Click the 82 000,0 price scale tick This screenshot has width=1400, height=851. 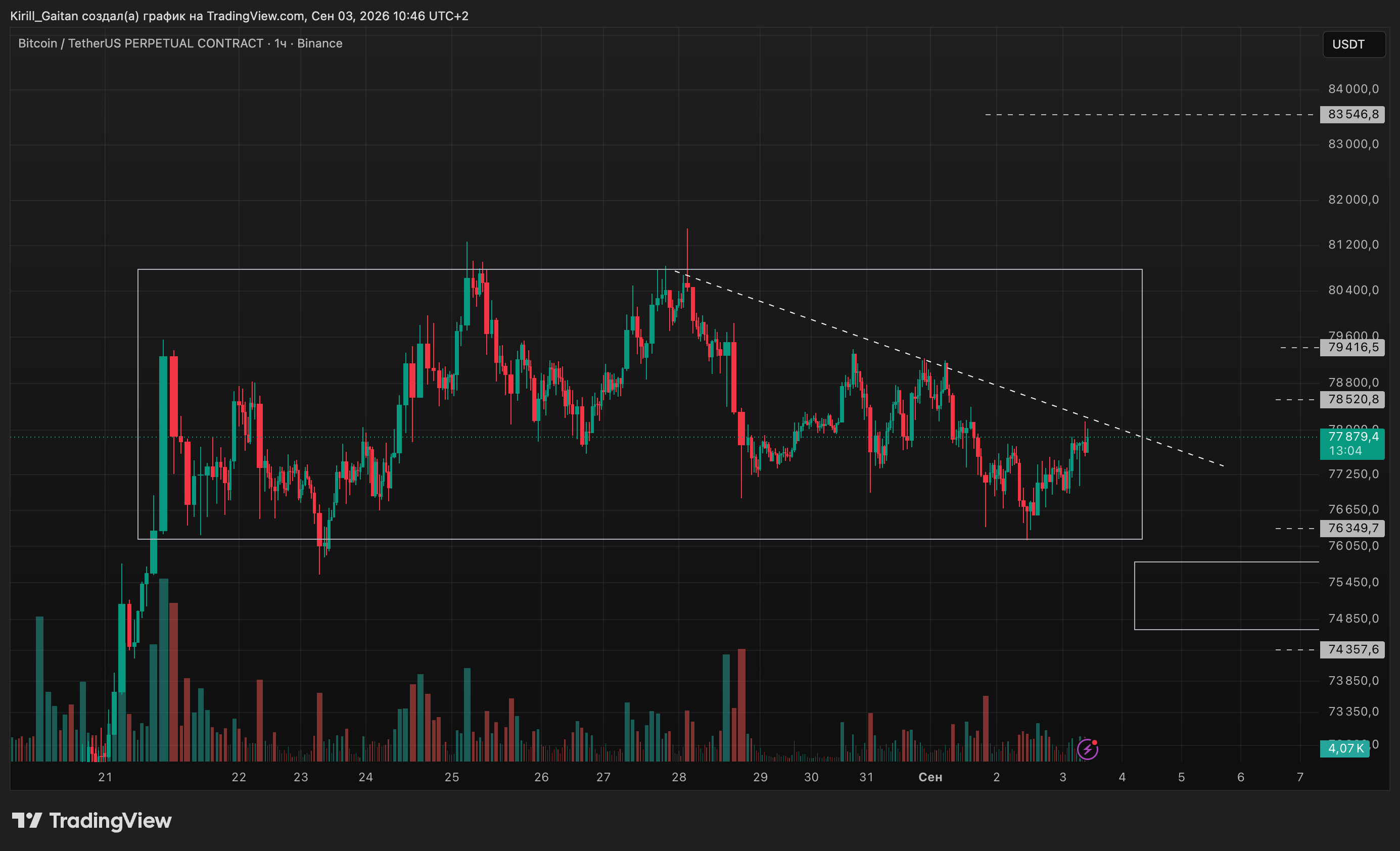1354,200
